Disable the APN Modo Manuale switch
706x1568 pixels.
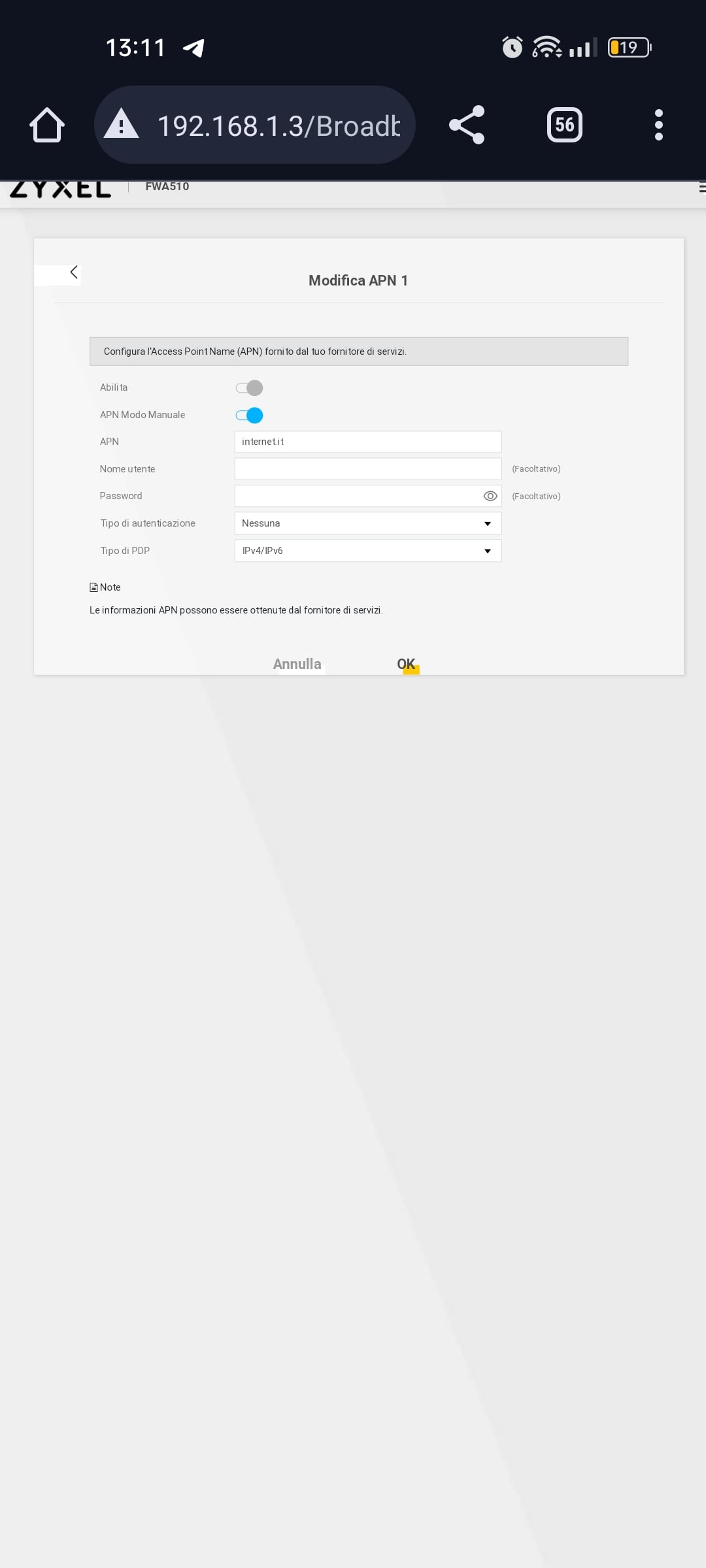coord(249,416)
